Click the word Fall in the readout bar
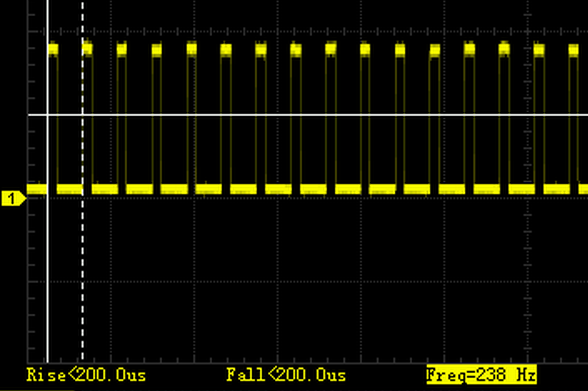 (246, 375)
